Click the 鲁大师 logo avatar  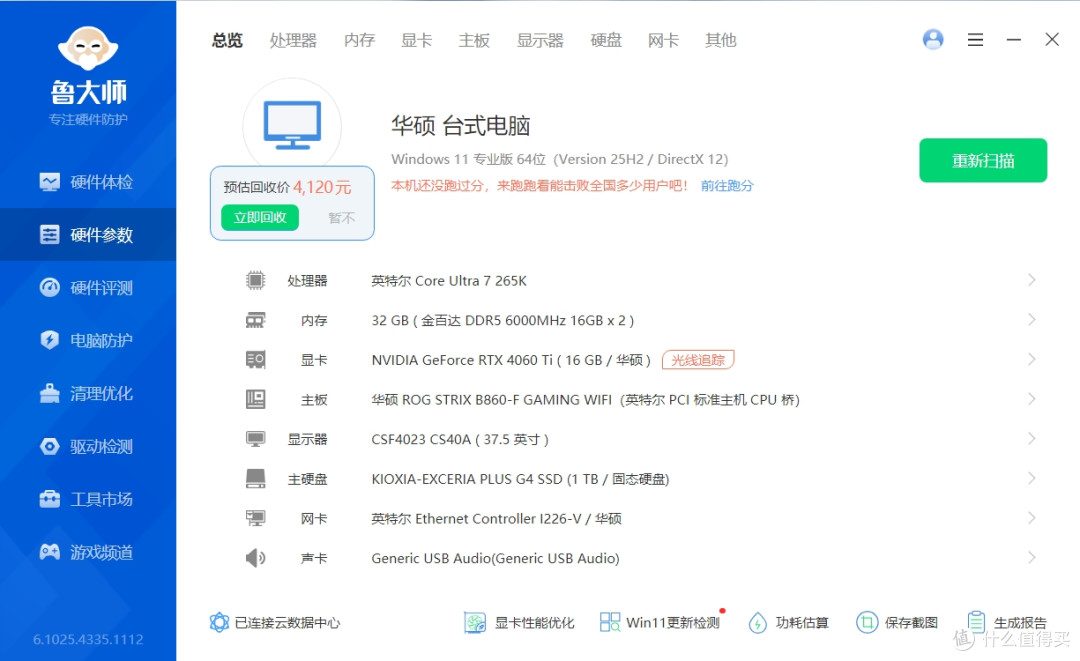(88, 48)
